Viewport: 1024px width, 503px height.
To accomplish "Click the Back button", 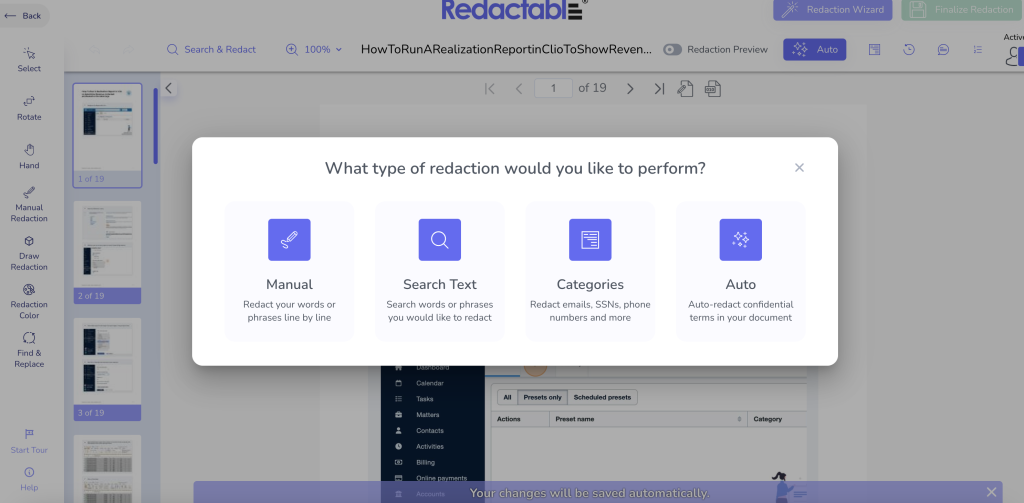I will click(24, 15).
